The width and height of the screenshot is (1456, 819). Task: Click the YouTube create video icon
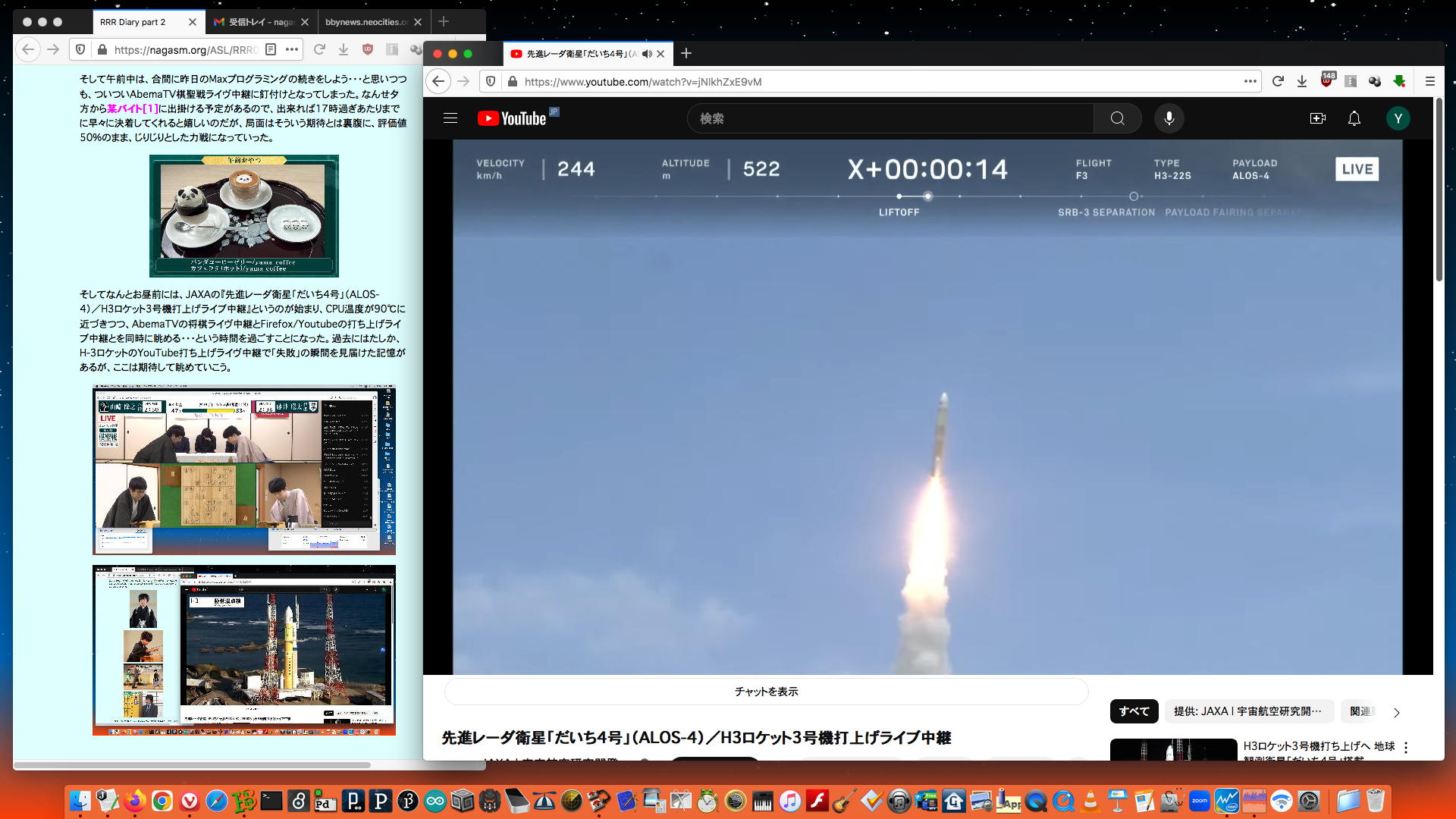[x=1317, y=118]
